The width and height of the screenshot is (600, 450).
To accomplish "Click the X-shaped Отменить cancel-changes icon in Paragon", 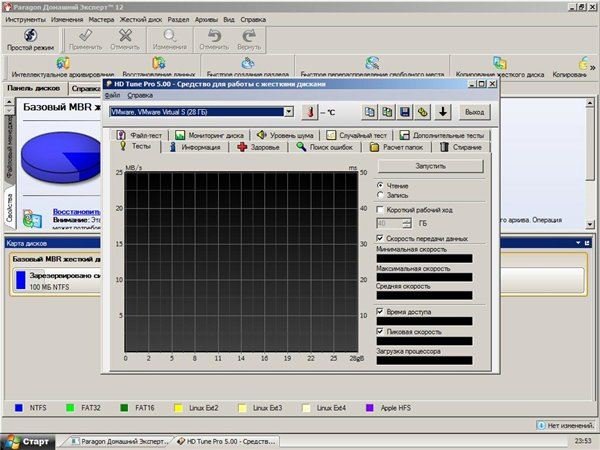I will [125, 35].
